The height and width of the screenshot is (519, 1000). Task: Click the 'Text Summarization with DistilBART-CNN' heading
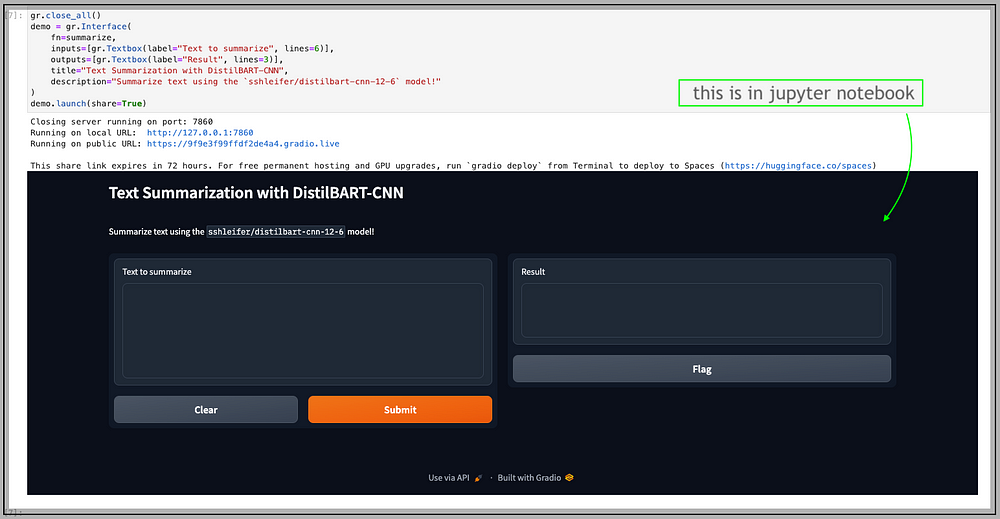pos(256,193)
